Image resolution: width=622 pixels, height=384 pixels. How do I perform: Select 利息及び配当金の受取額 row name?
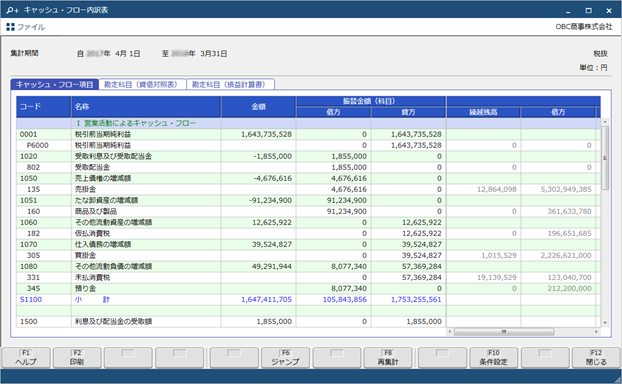[113, 321]
